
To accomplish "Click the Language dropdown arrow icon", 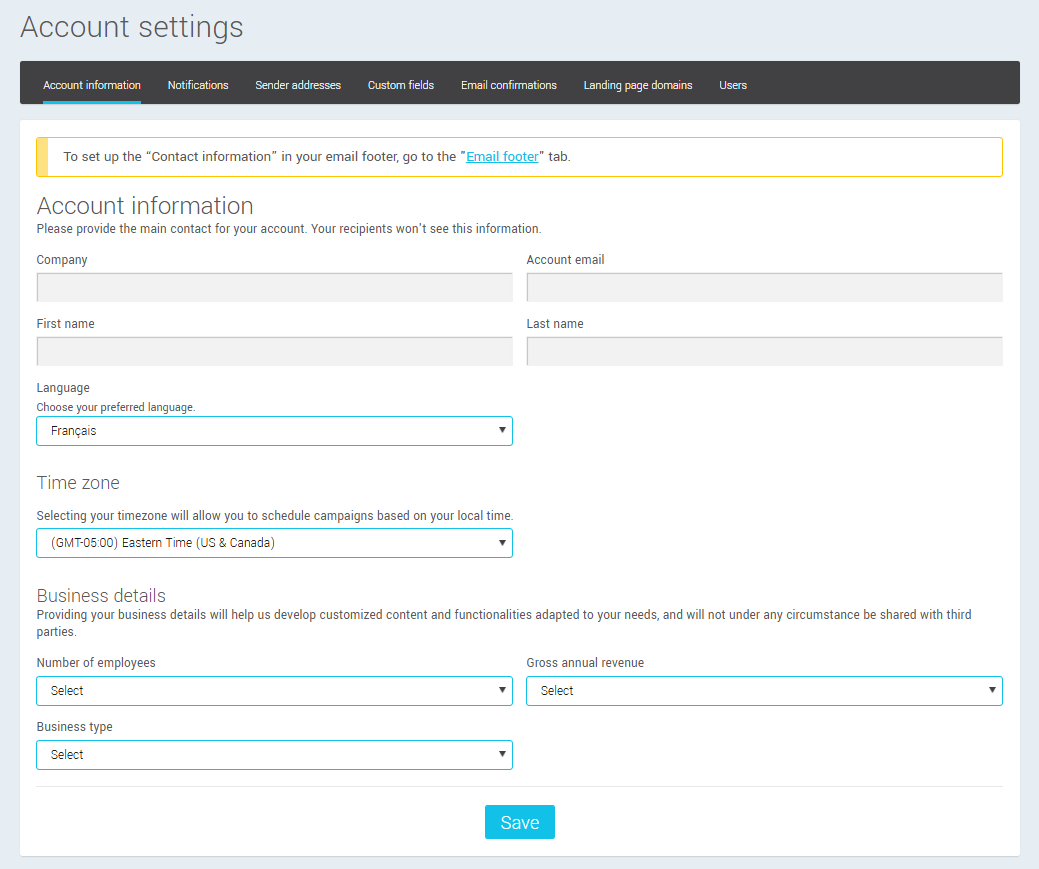I will [x=502, y=430].
